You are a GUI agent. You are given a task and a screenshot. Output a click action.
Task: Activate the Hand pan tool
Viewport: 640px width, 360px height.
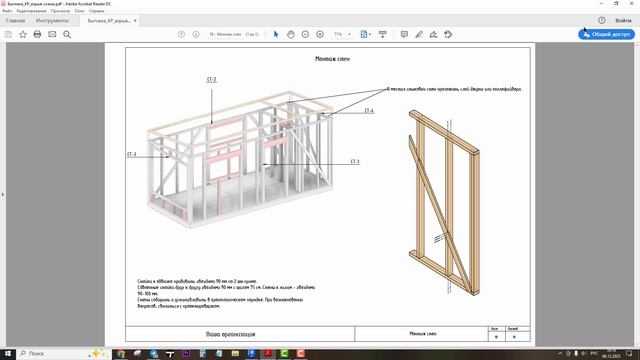click(291, 34)
